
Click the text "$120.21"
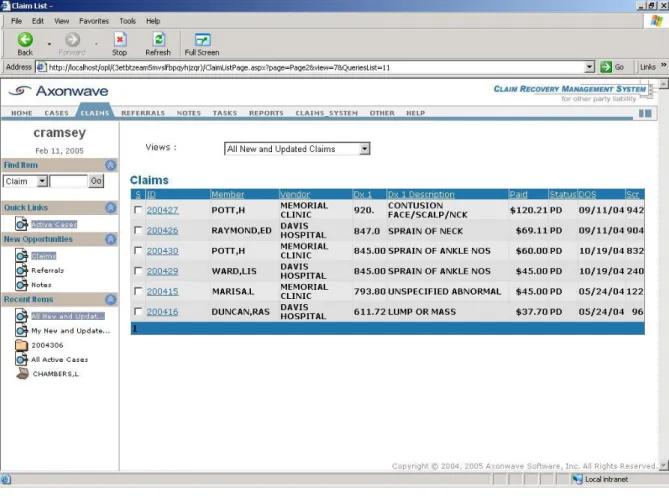(529, 210)
